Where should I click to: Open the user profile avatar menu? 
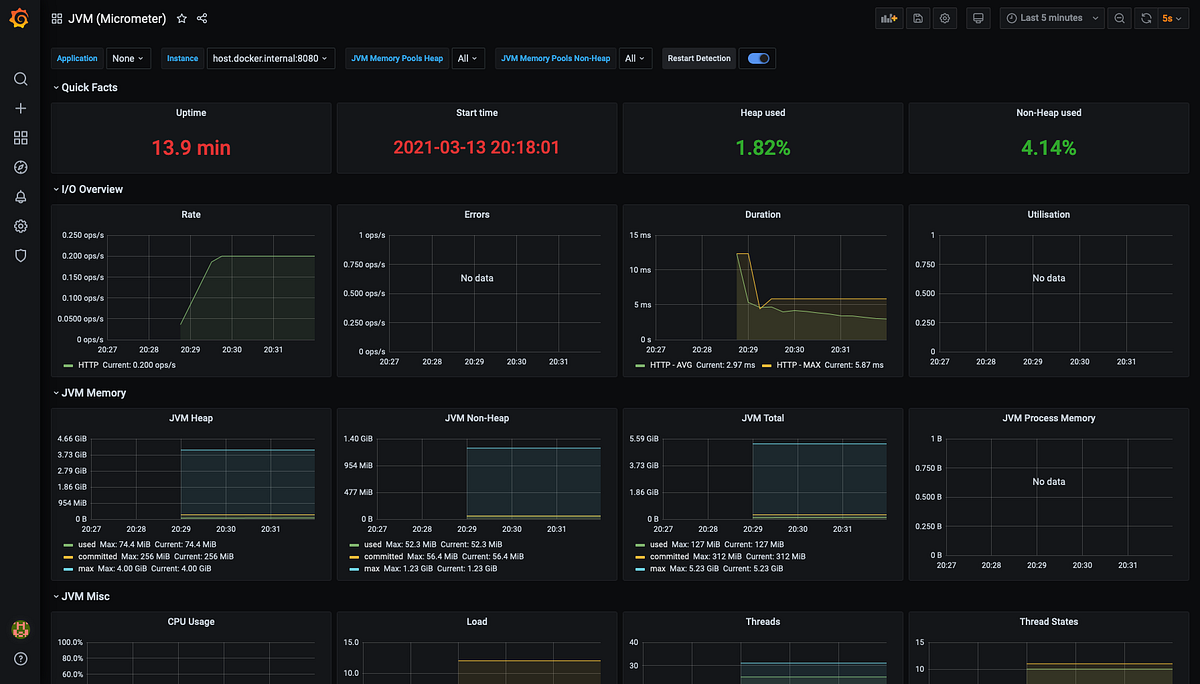tap(20, 629)
